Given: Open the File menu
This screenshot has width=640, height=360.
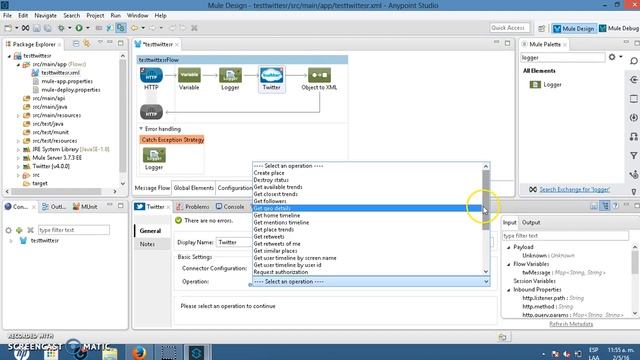Looking at the screenshot, I should click(7, 16).
